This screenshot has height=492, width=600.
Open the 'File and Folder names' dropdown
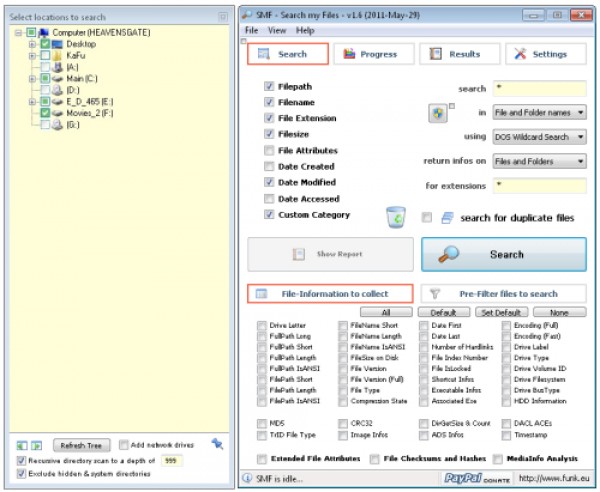(x=539, y=112)
